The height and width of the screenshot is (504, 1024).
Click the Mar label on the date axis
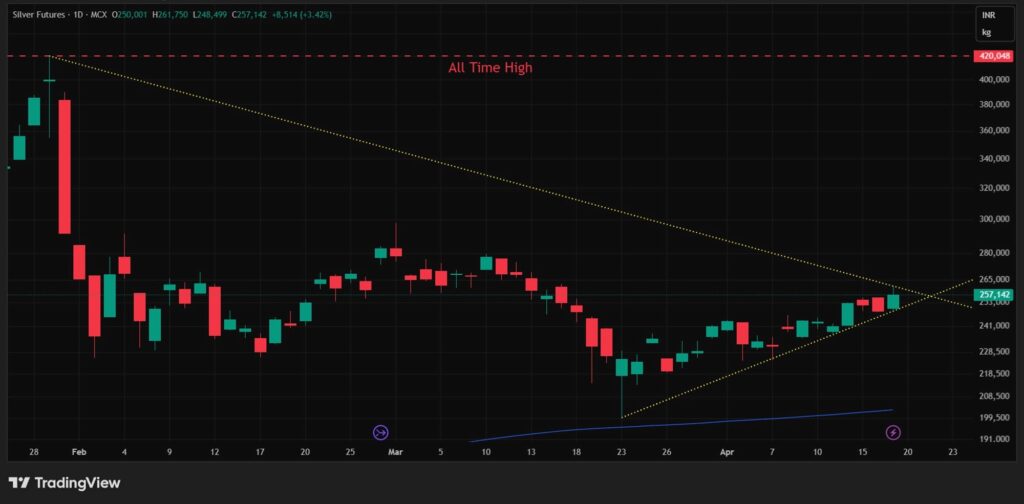tap(395, 452)
